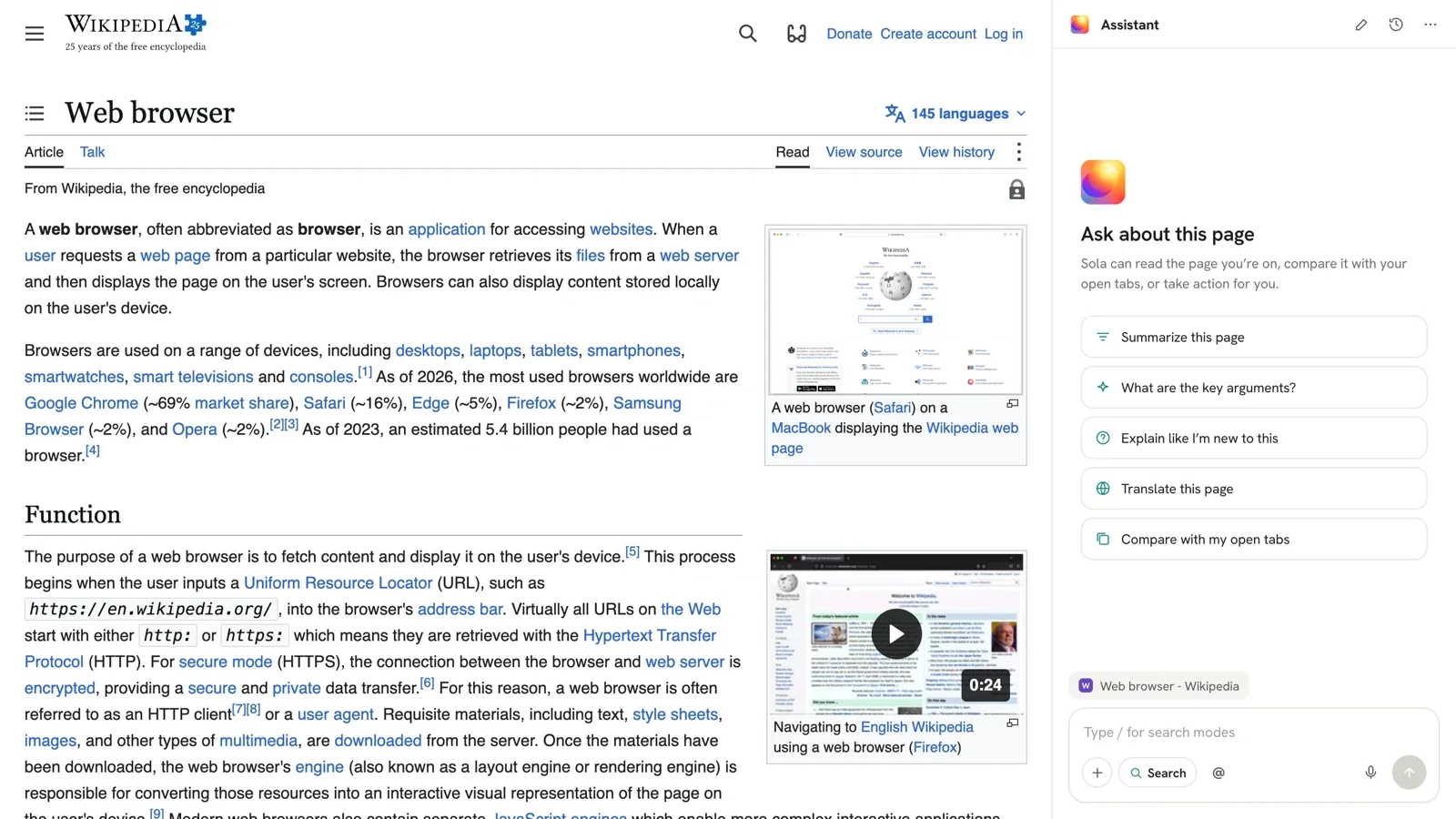Click the Web browser - Wikipedia tab chip
Viewport: 1456px width, 819px height.
(x=1158, y=686)
